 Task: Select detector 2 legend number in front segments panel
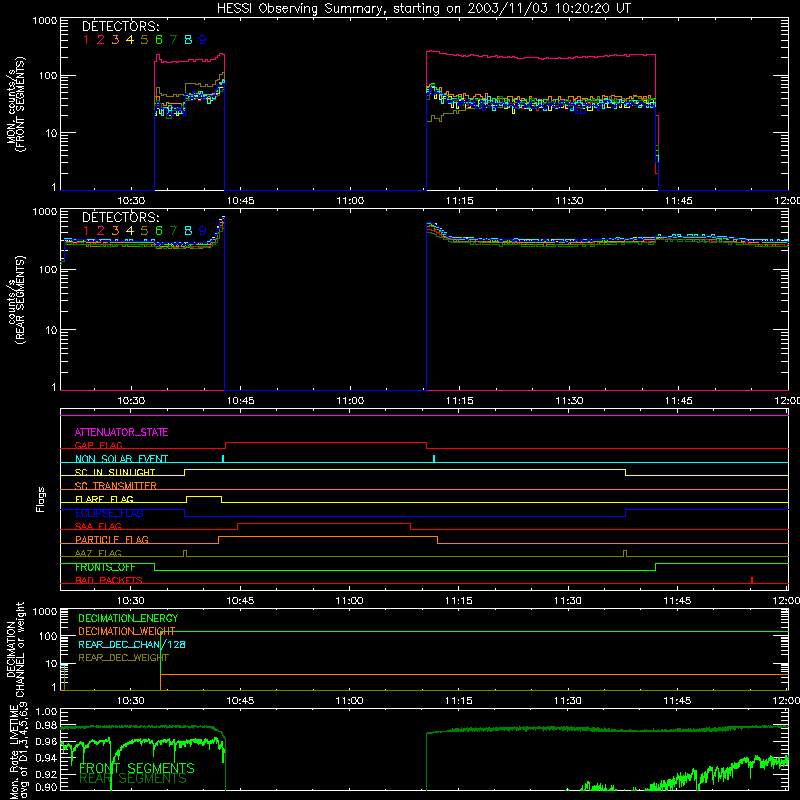tap(101, 40)
